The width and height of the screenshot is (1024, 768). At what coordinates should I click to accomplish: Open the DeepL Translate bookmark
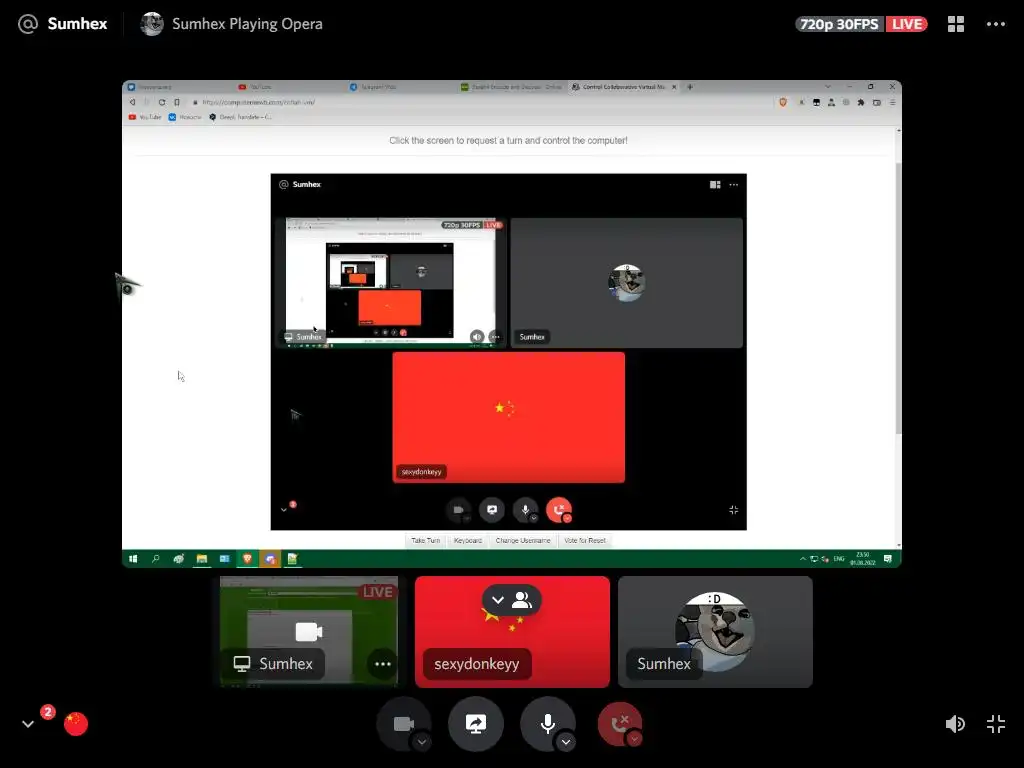(240, 118)
